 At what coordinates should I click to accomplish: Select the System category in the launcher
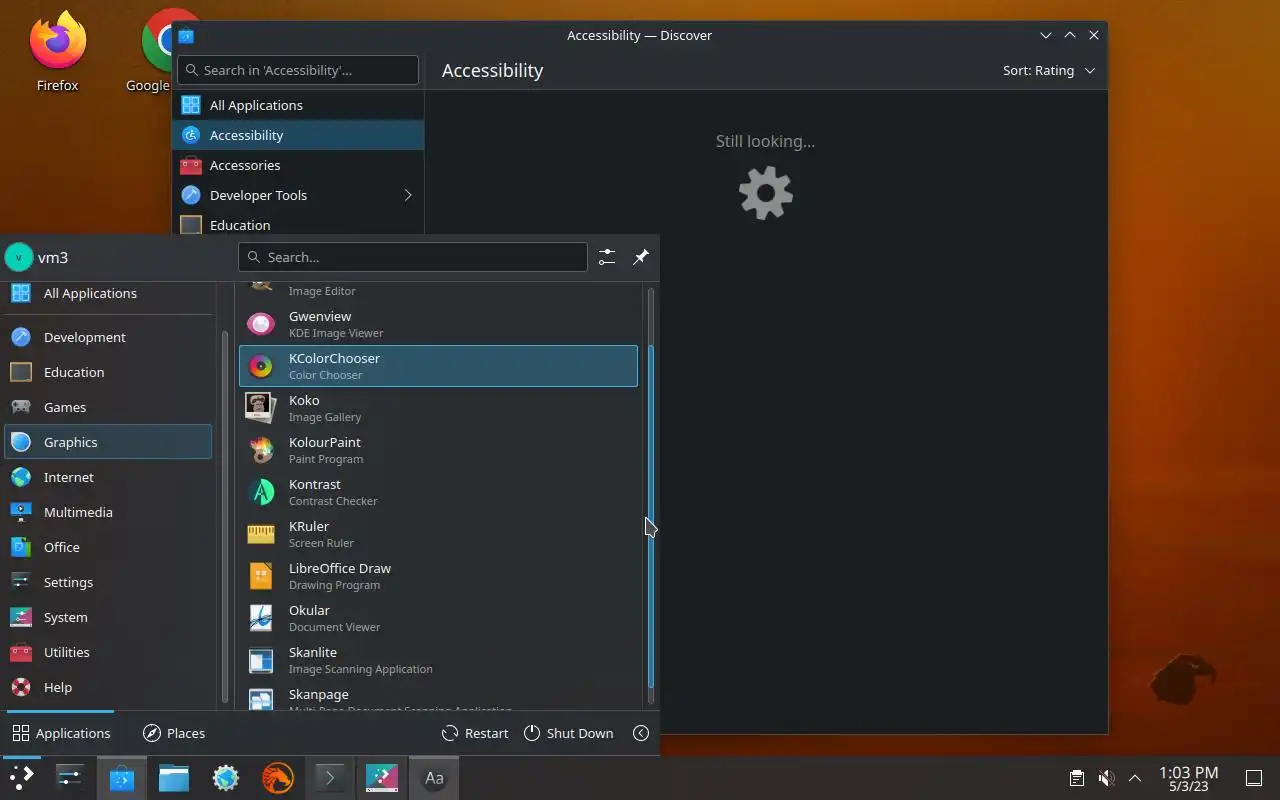[x=108, y=617]
